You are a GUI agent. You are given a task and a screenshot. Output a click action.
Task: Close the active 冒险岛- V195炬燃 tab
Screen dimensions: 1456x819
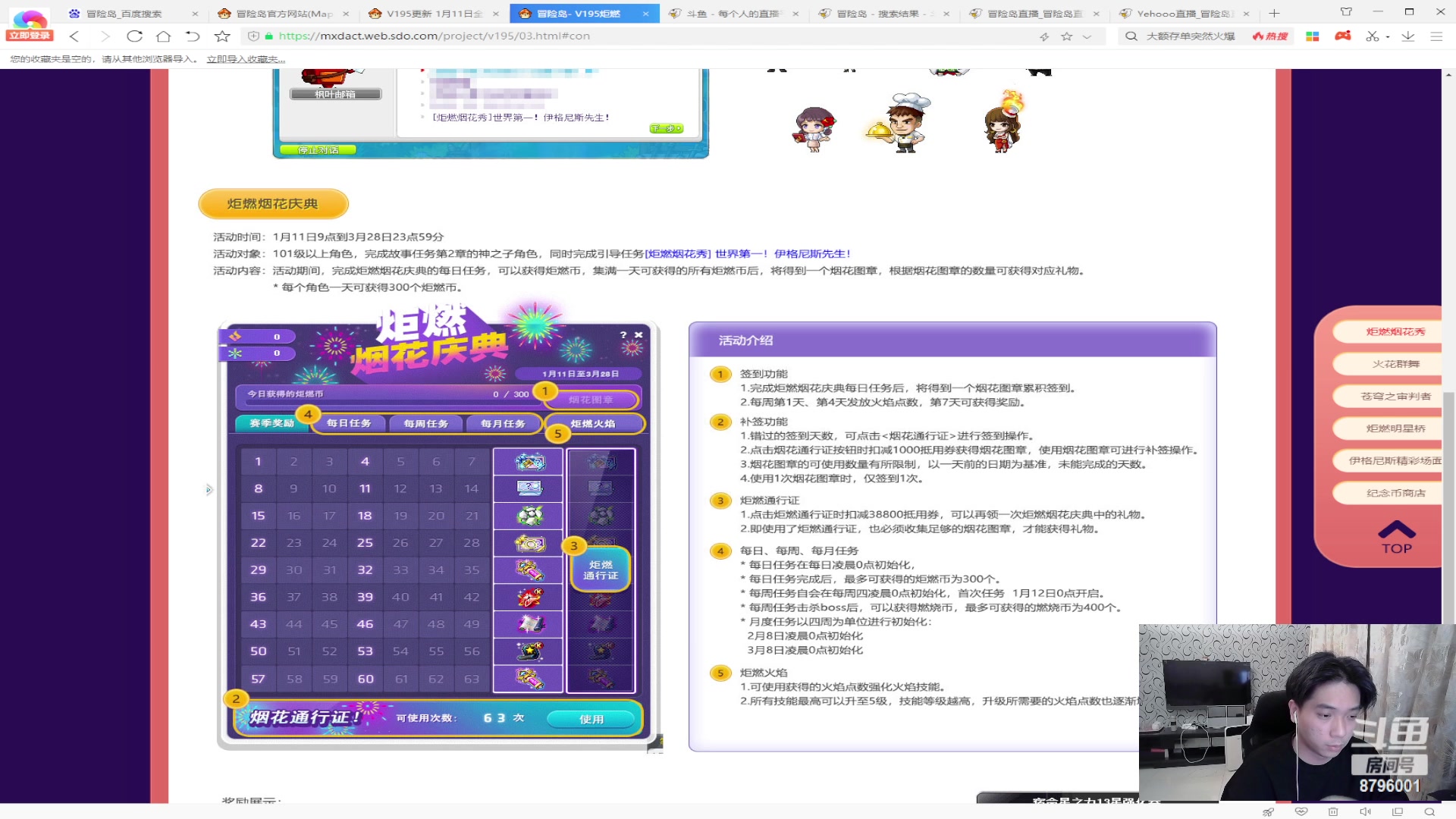pos(645,14)
